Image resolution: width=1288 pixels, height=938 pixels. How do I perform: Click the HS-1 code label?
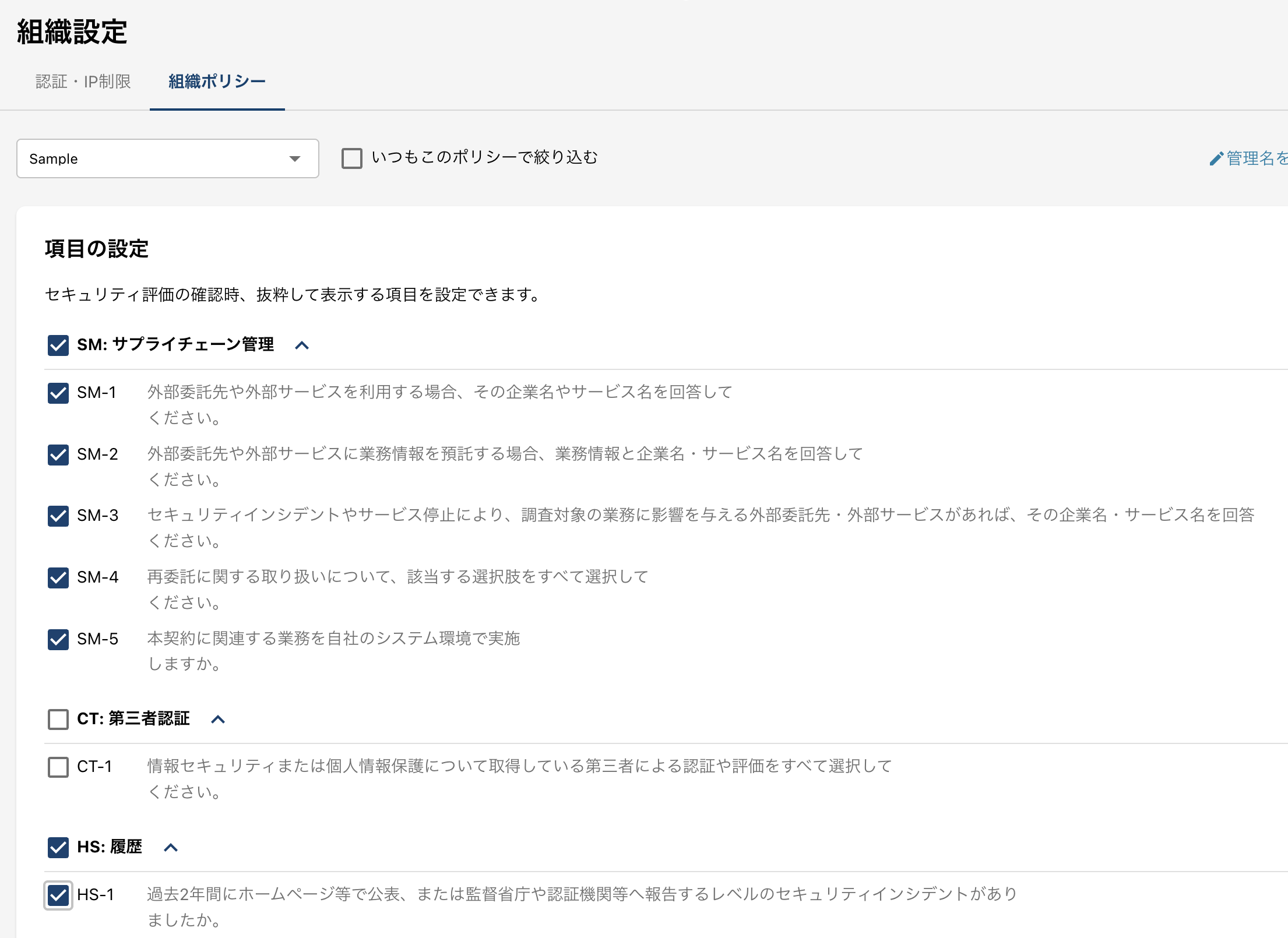[96, 895]
